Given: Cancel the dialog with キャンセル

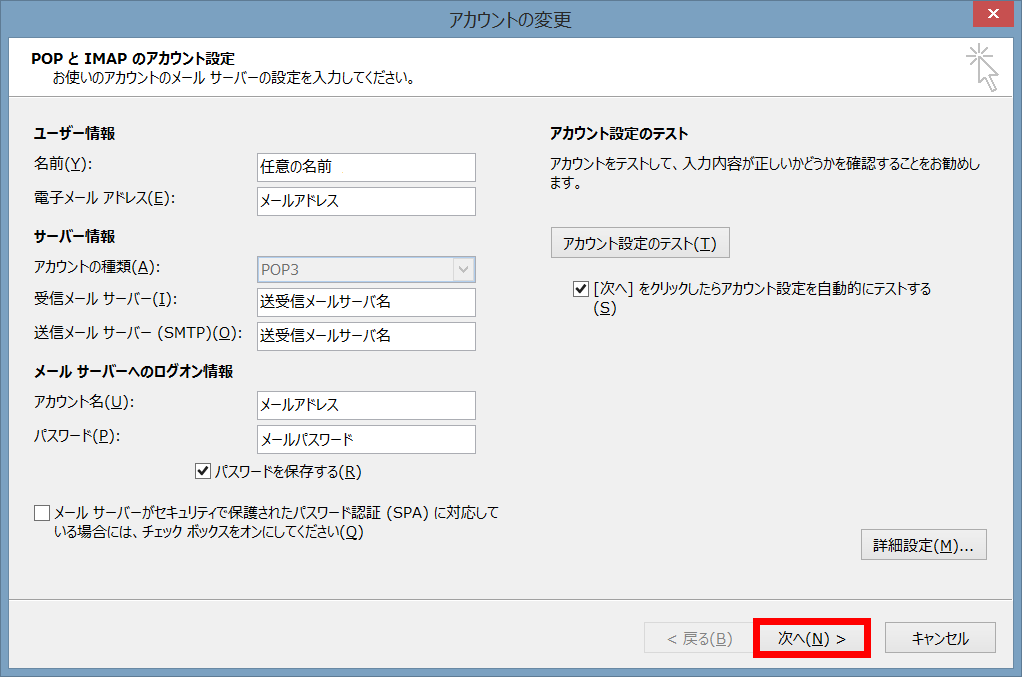Looking at the screenshot, I should [x=940, y=638].
